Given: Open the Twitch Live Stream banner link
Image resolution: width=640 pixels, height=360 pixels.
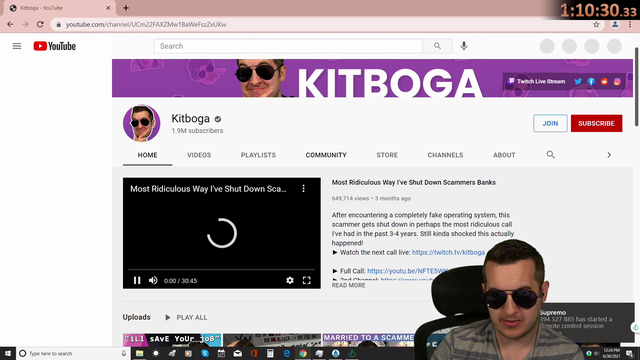Looking at the screenshot, I should 537,81.
